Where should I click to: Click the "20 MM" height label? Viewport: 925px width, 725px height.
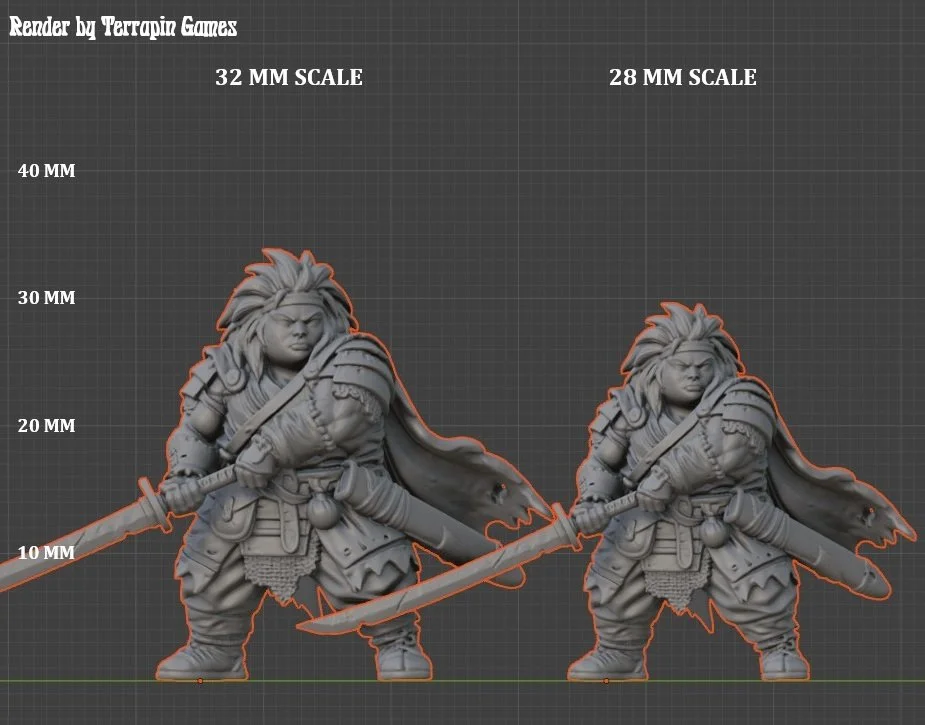click(47, 425)
